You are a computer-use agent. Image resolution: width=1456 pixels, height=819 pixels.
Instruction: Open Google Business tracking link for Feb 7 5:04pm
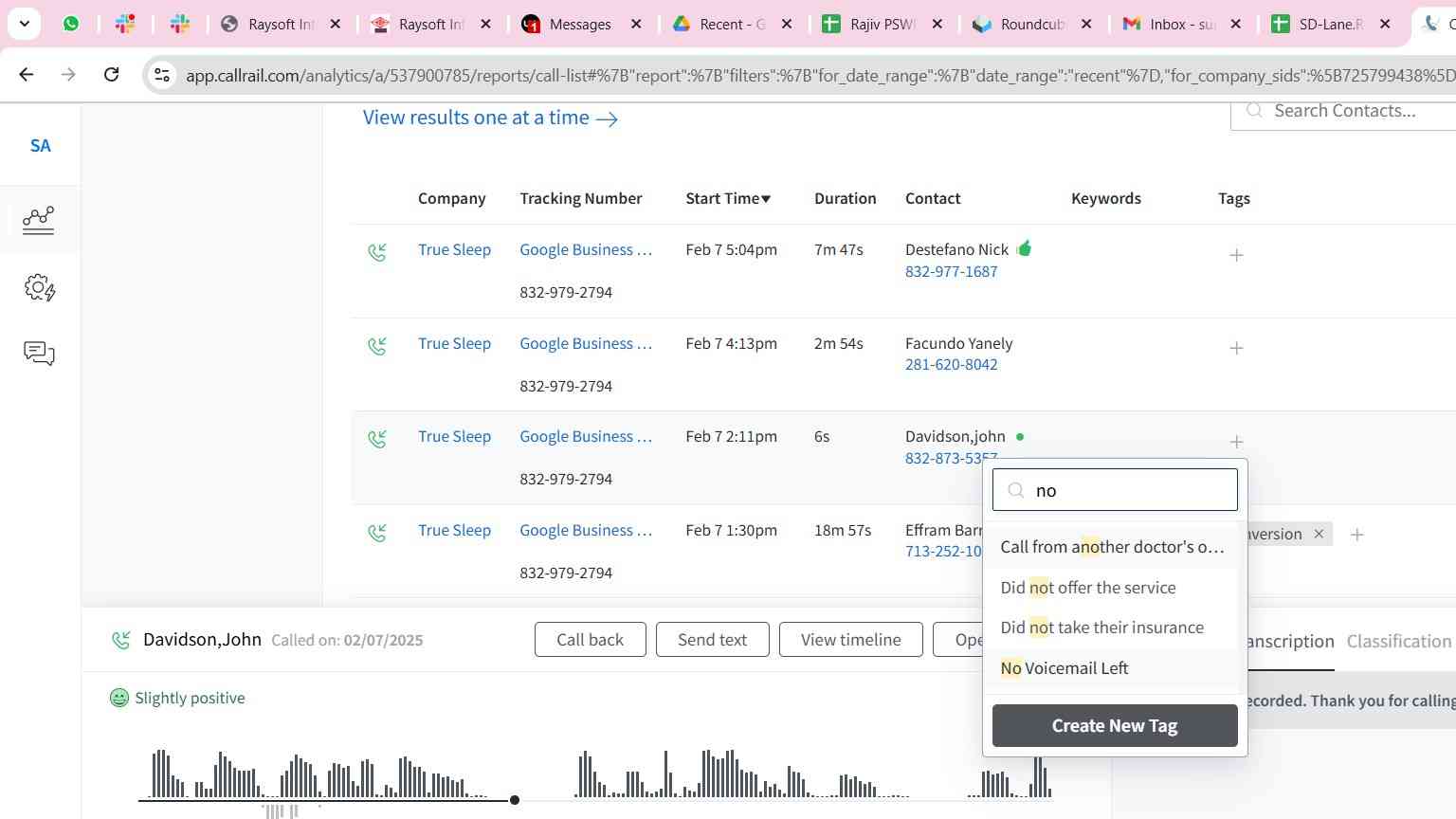(586, 249)
